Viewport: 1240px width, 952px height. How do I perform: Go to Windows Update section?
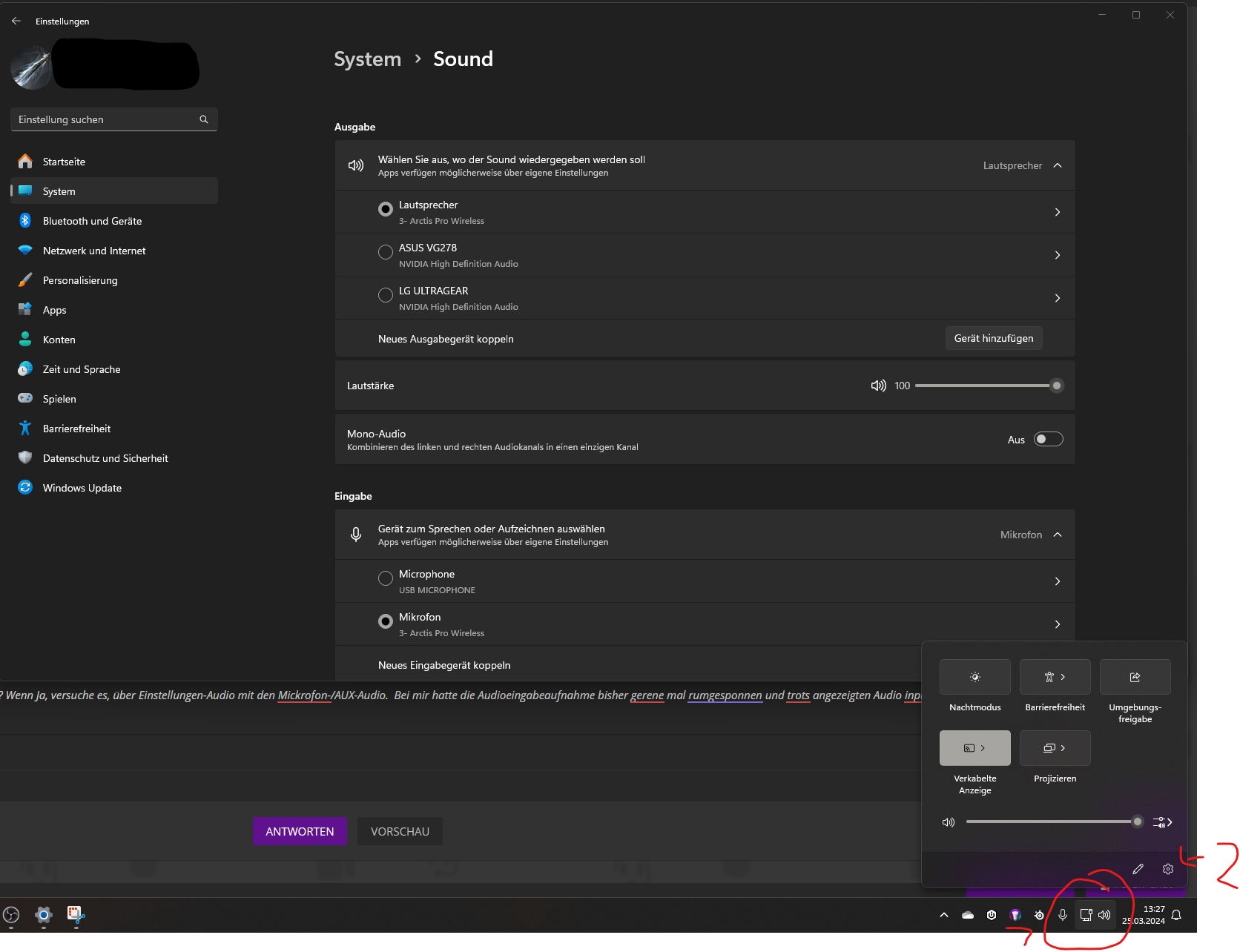point(82,488)
